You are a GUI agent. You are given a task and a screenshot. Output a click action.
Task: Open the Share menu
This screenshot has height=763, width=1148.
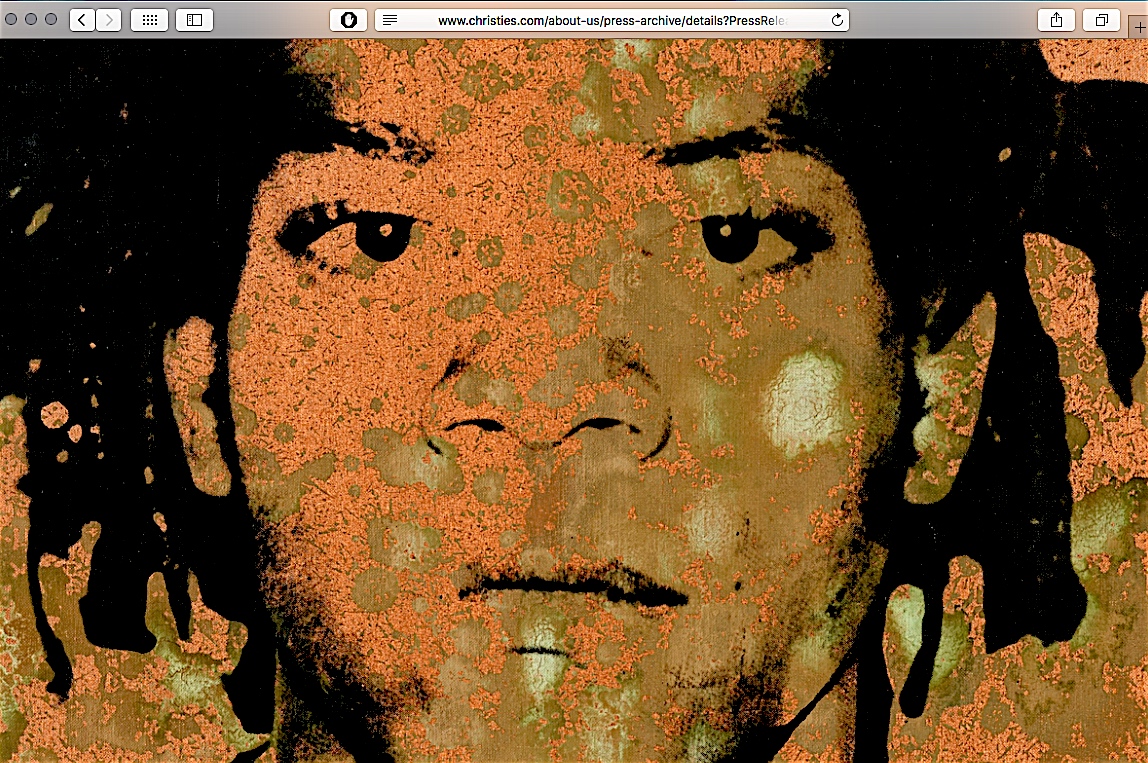tap(1056, 20)
